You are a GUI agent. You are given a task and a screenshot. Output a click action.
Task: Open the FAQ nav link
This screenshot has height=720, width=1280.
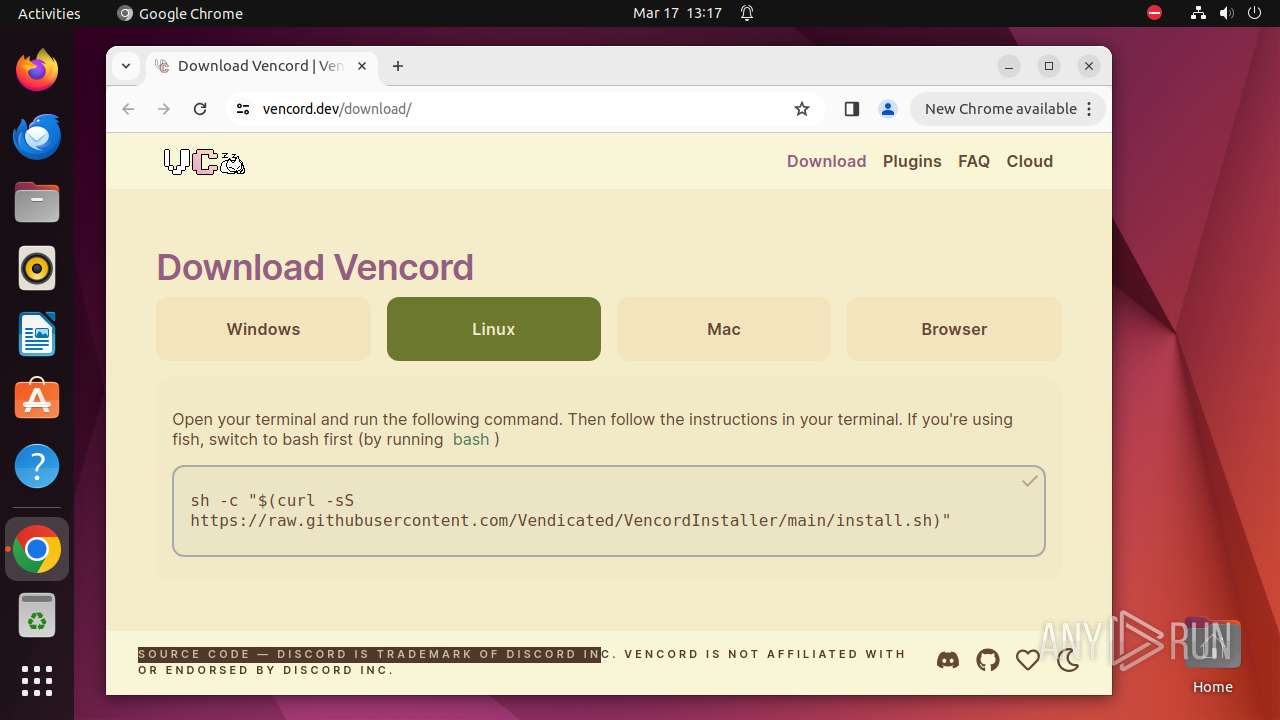pos(974,161)
